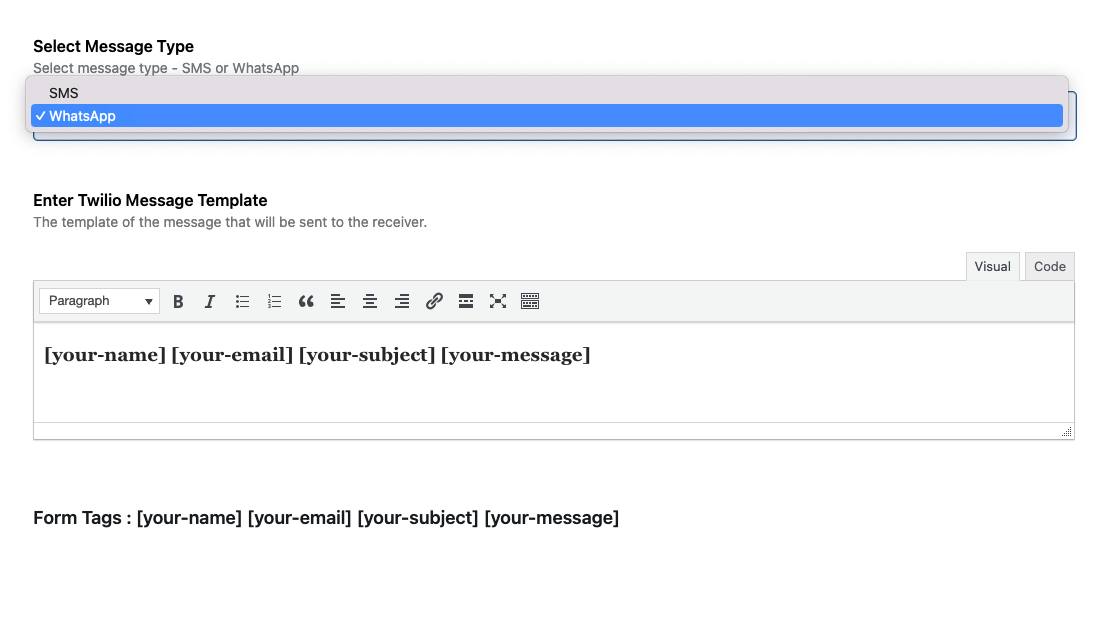
Task: Switch to the Code editor tab
Action: tap(1050, 267)
